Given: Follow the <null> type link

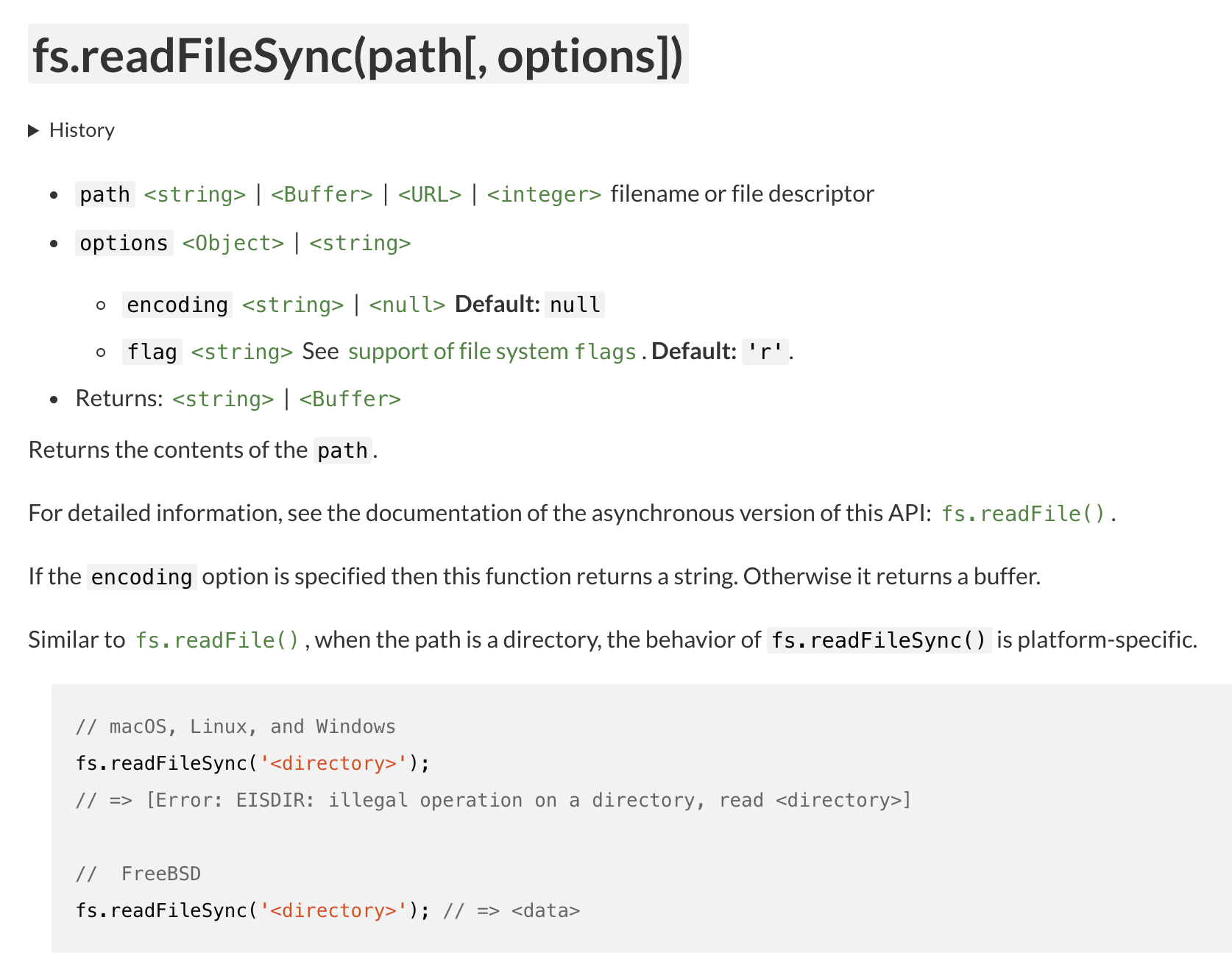Looking at the screenshot, I should (407, 305).
